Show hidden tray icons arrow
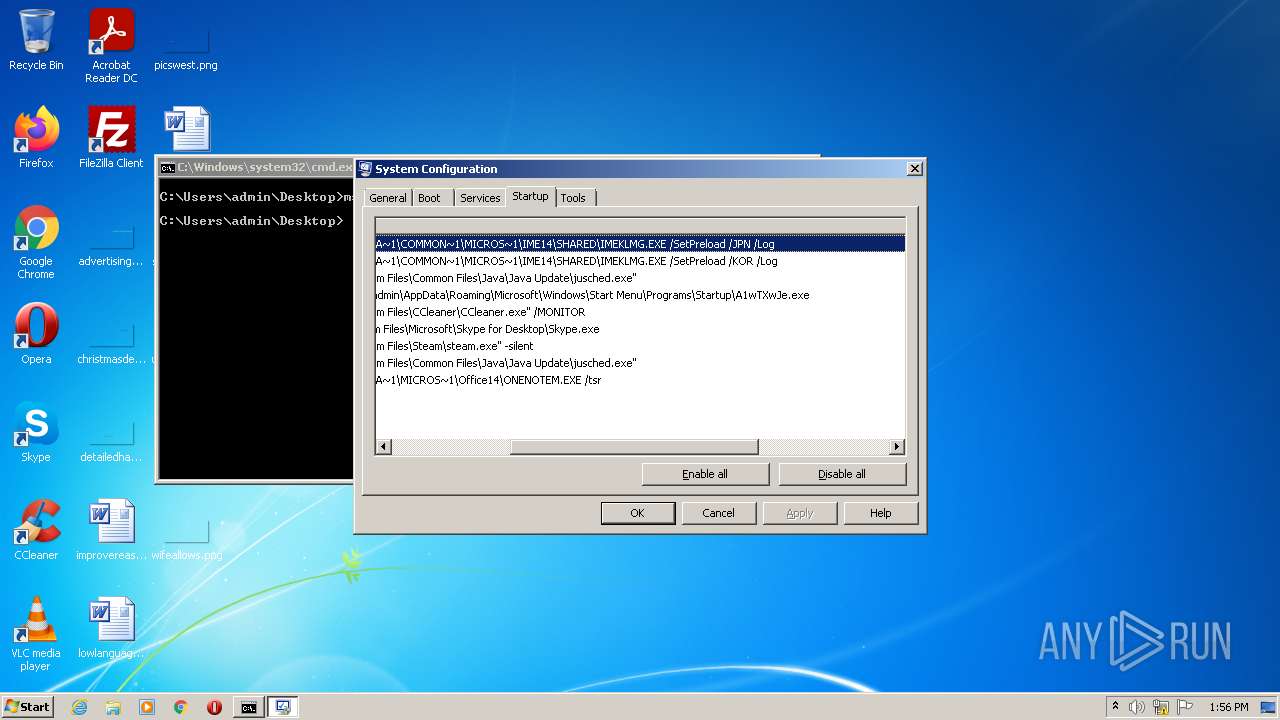 [x=1115, y=707]
